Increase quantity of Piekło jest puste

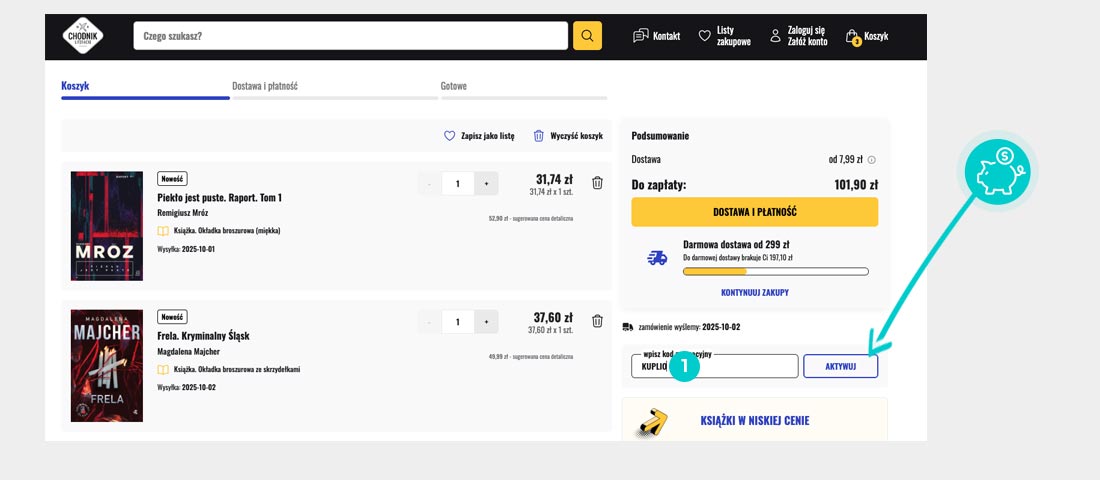click(x=486, y=184)
